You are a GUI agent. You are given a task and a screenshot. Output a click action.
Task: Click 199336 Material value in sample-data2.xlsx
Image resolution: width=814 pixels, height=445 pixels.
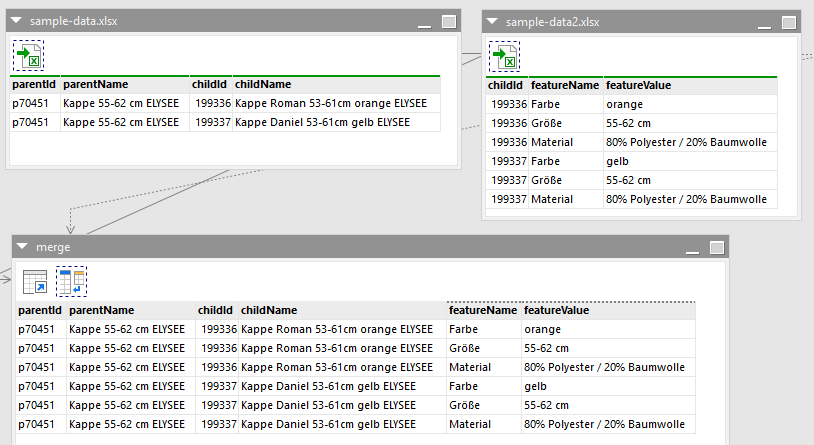[690, 142]
